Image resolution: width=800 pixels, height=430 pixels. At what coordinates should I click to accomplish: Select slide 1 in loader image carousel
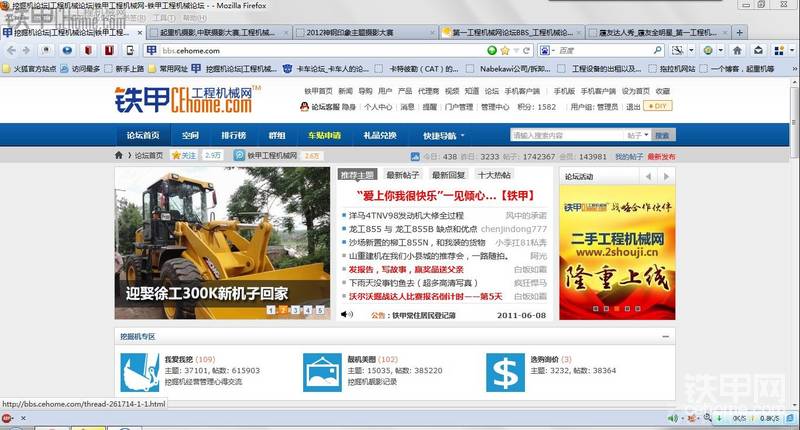[x=271, y=310]
